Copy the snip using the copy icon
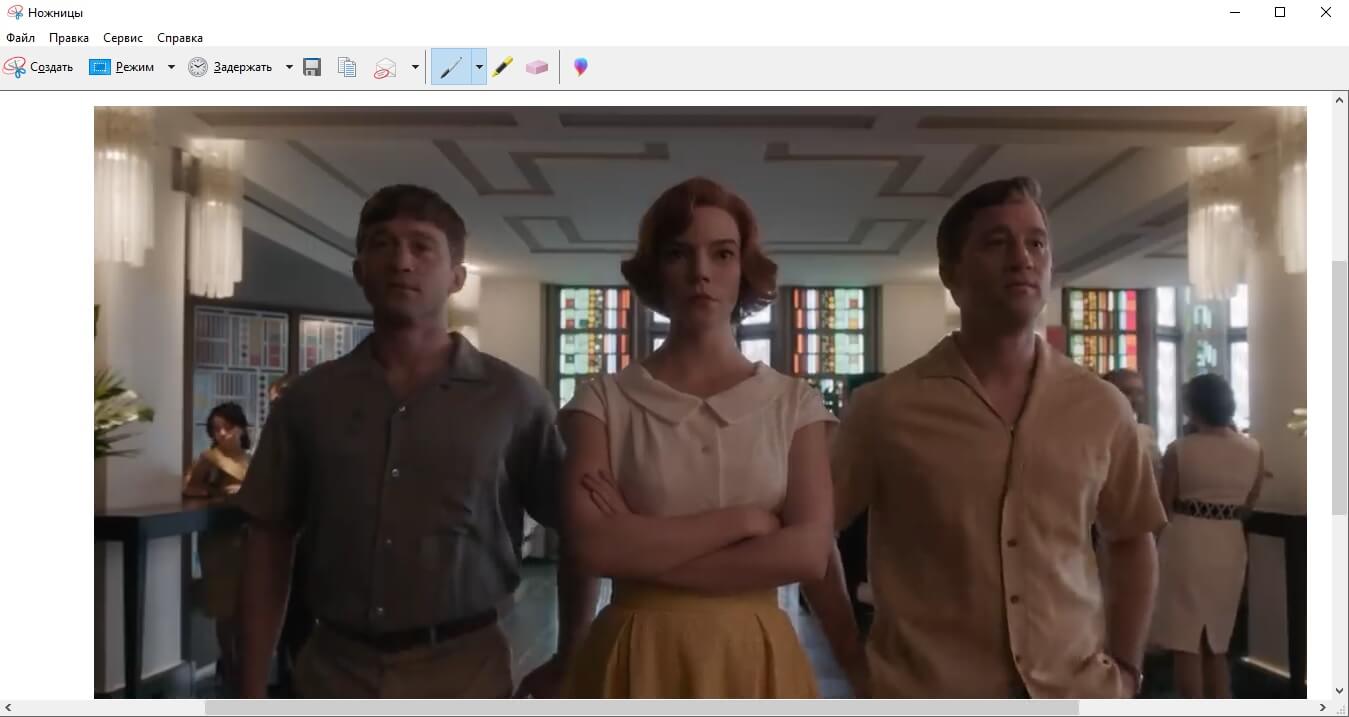This screenshot has height=717, width=1349. tap(347, 67)
